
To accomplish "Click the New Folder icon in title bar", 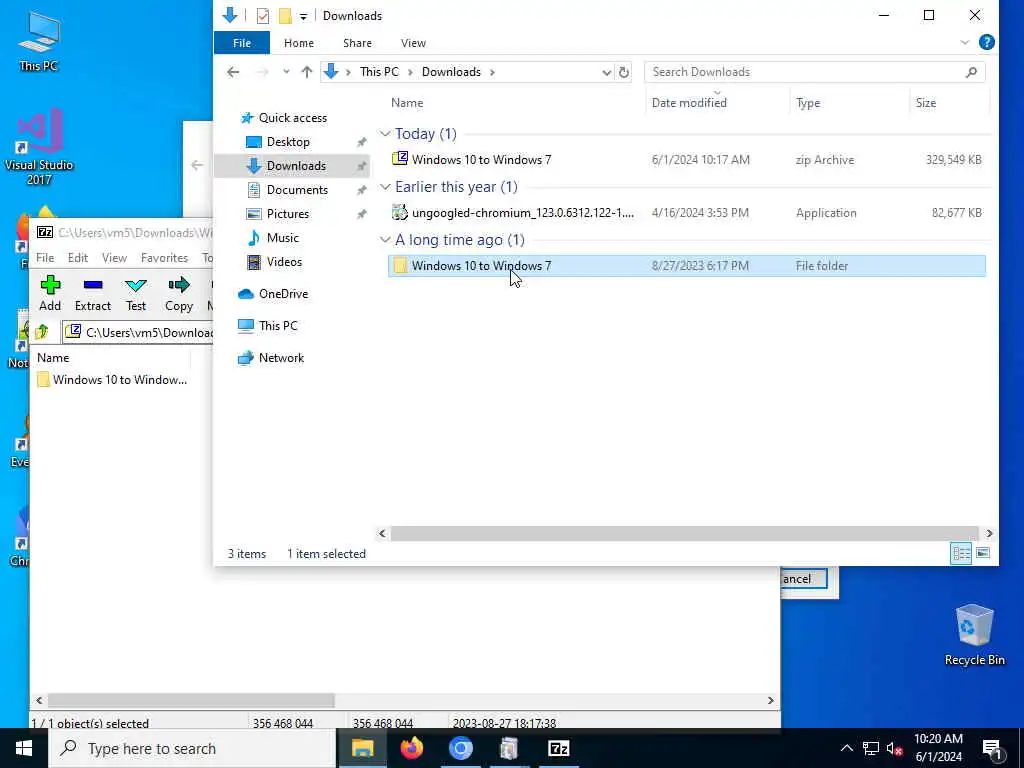I will coord(285,16).
